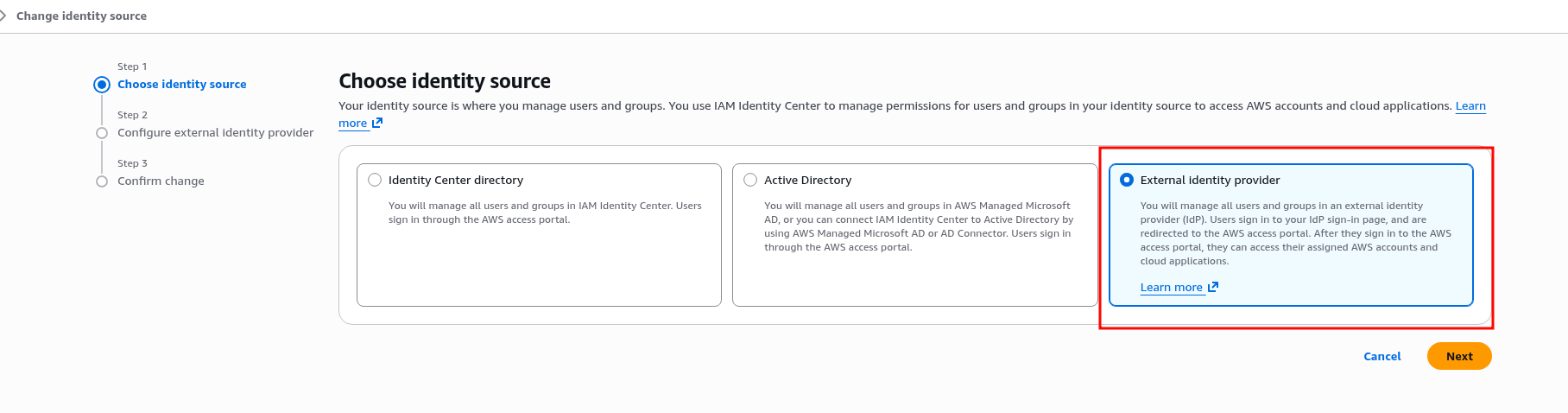Image resolution: width=1568 pixels, height=413 pixels.
Task: Click the Active Directory card description text
Action: (918, 226)
